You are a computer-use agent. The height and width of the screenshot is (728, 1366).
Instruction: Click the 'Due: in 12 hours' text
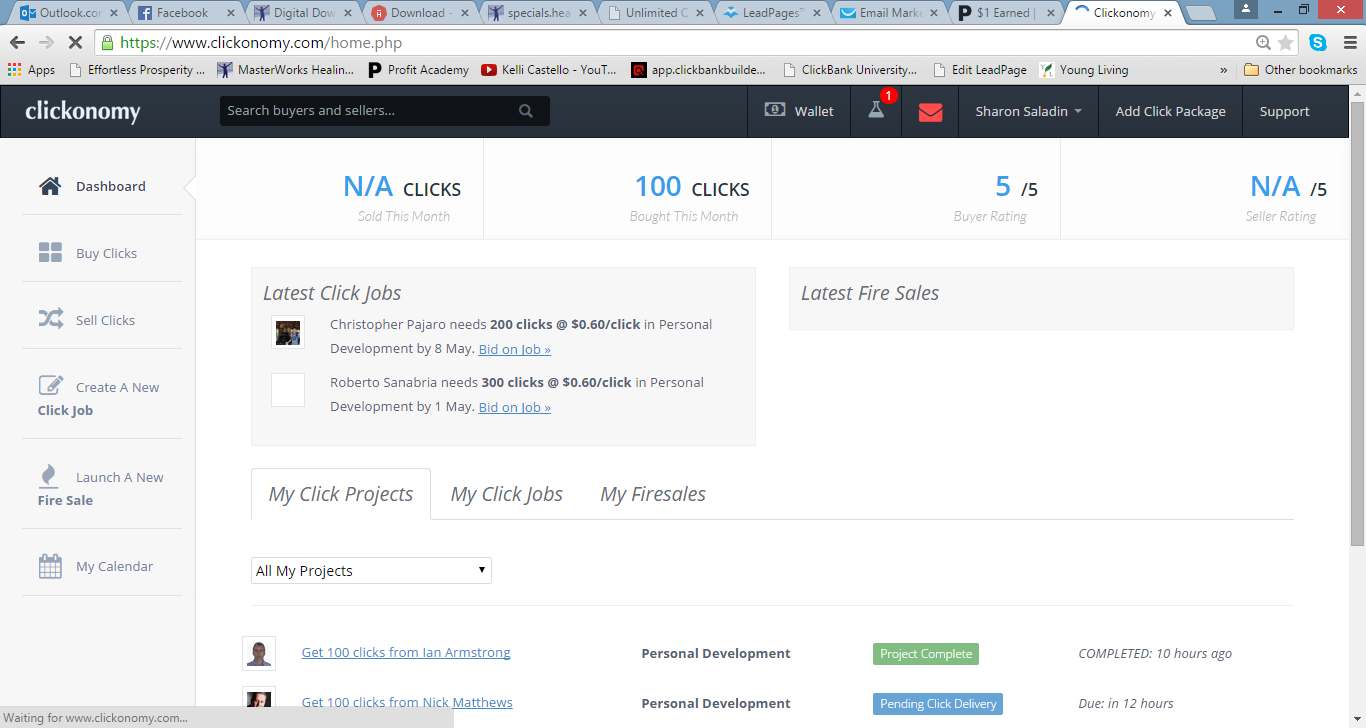coord(1126,703)
